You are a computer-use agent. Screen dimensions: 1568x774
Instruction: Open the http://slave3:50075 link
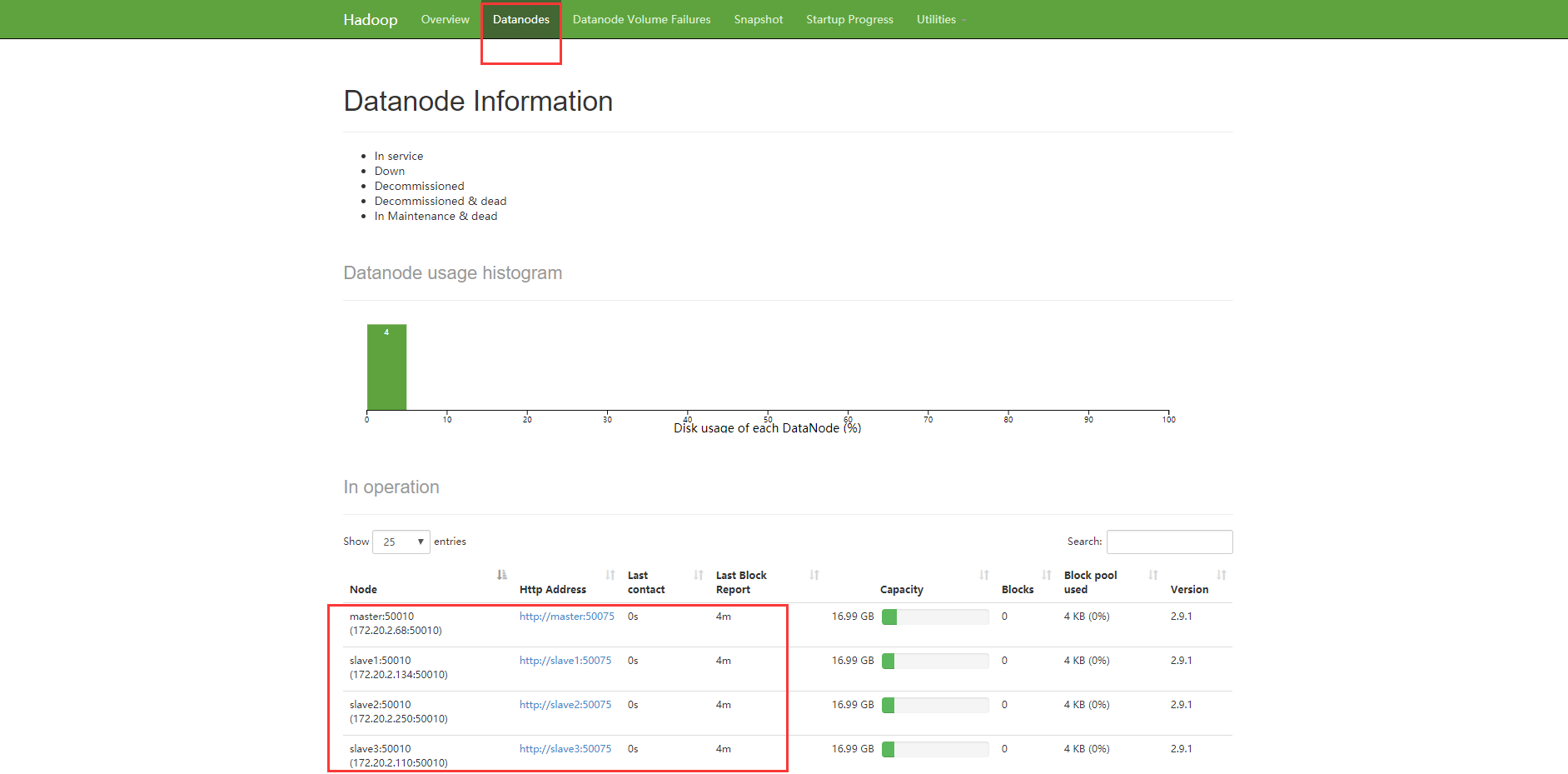tap(565, 749)
